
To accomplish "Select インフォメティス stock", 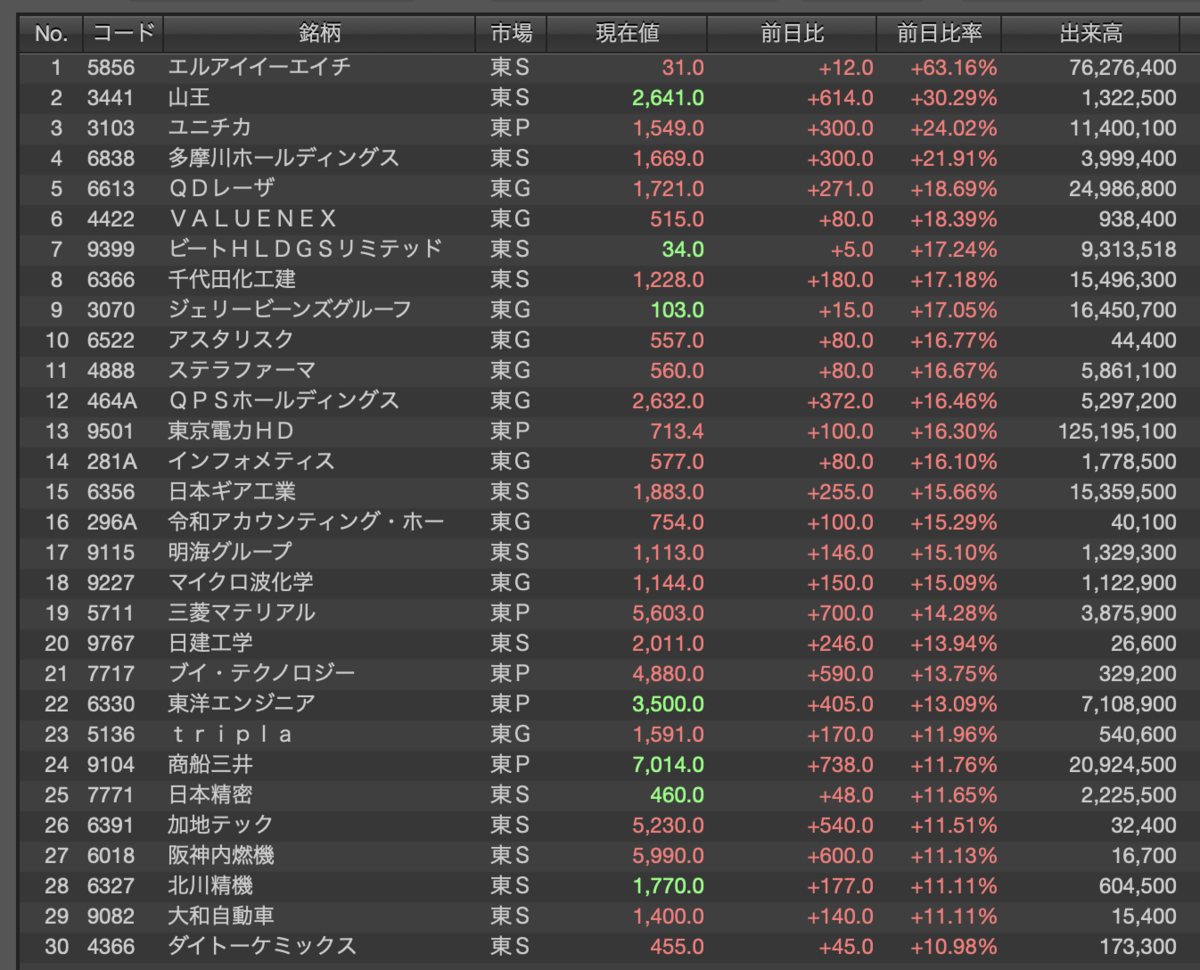I will (x=251, y=461).
